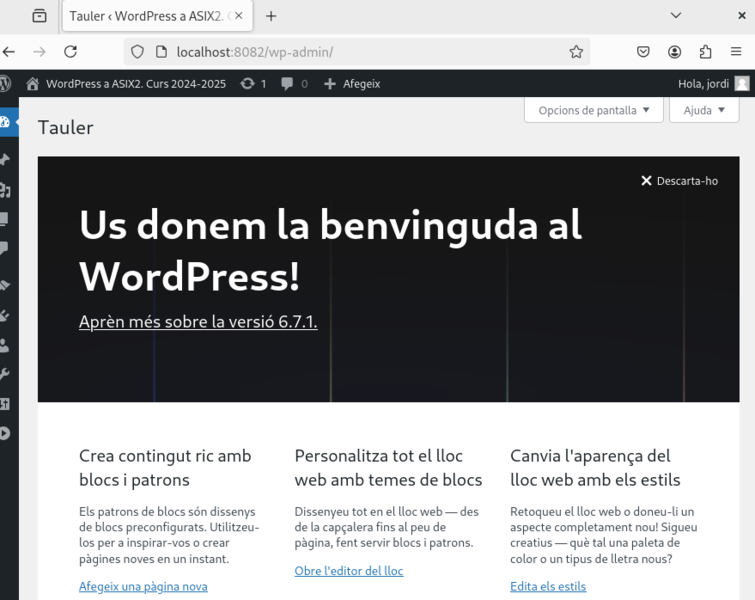
Task: Click the Us donem la benvinguda heading
Action: point(331,251)
